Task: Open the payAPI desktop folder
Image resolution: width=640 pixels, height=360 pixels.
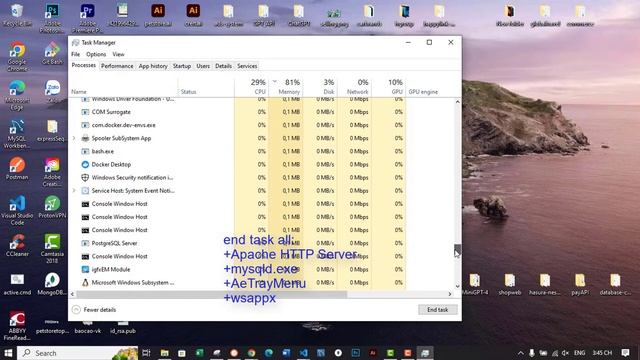Action: click(580, 284)
